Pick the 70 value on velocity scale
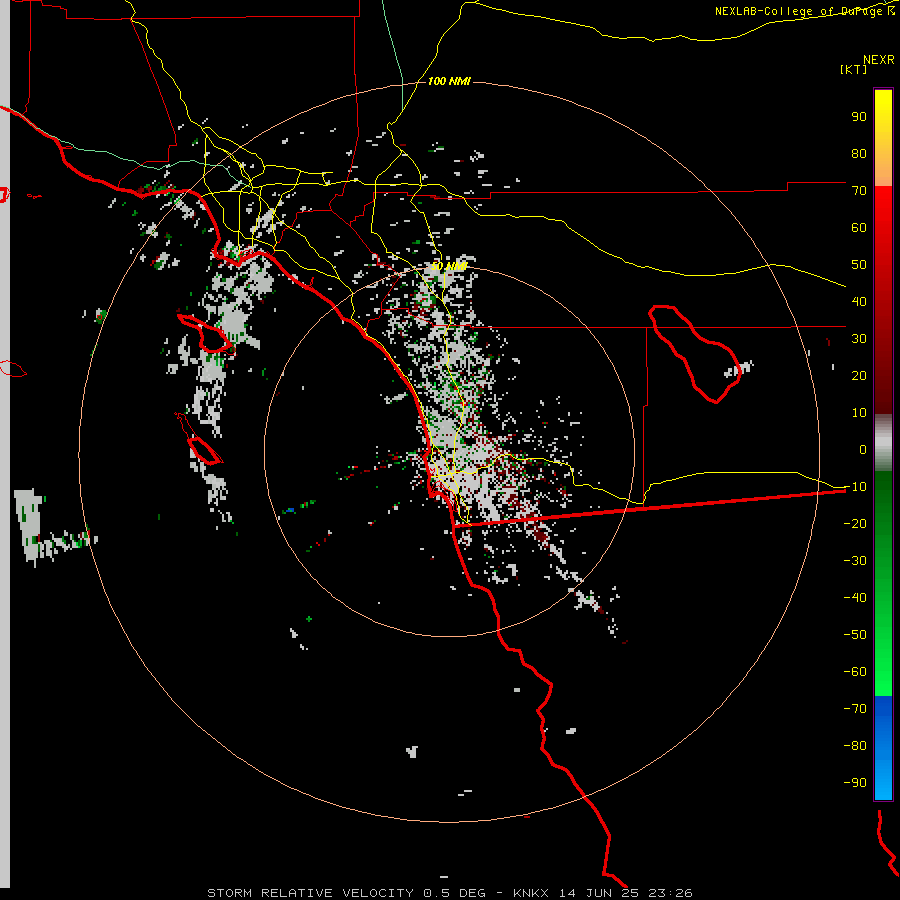 (859, 191)
